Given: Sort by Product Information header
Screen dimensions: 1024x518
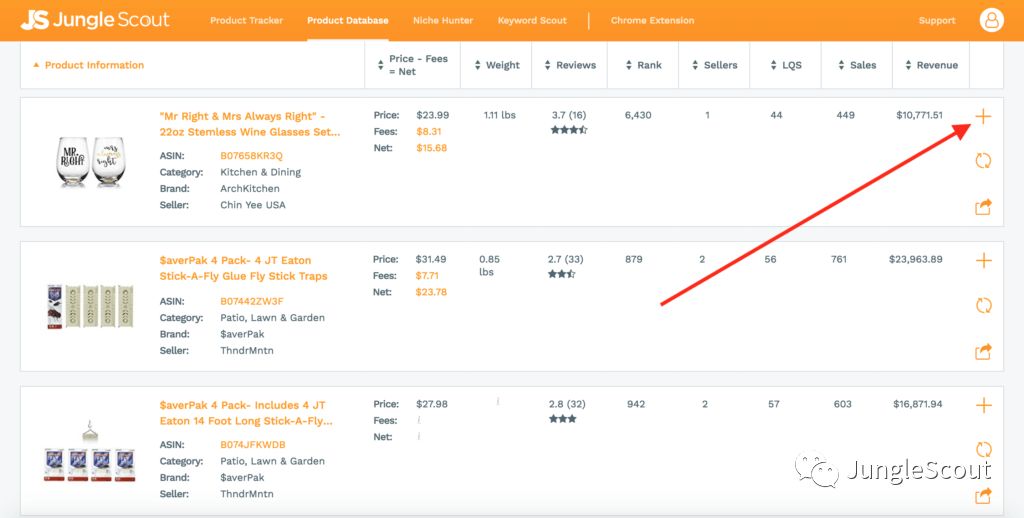Looking at the screenshot, I should pos(88,65).
